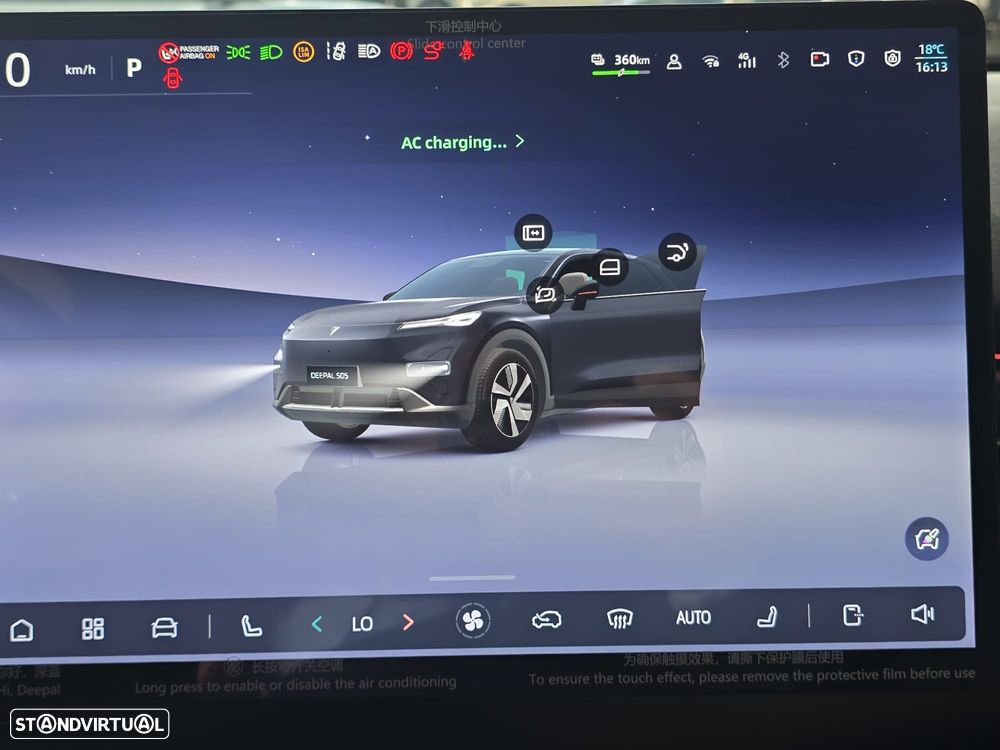Tap the passenger airbag ON indicator
The image size is (1000, 750).
[189, 52]
